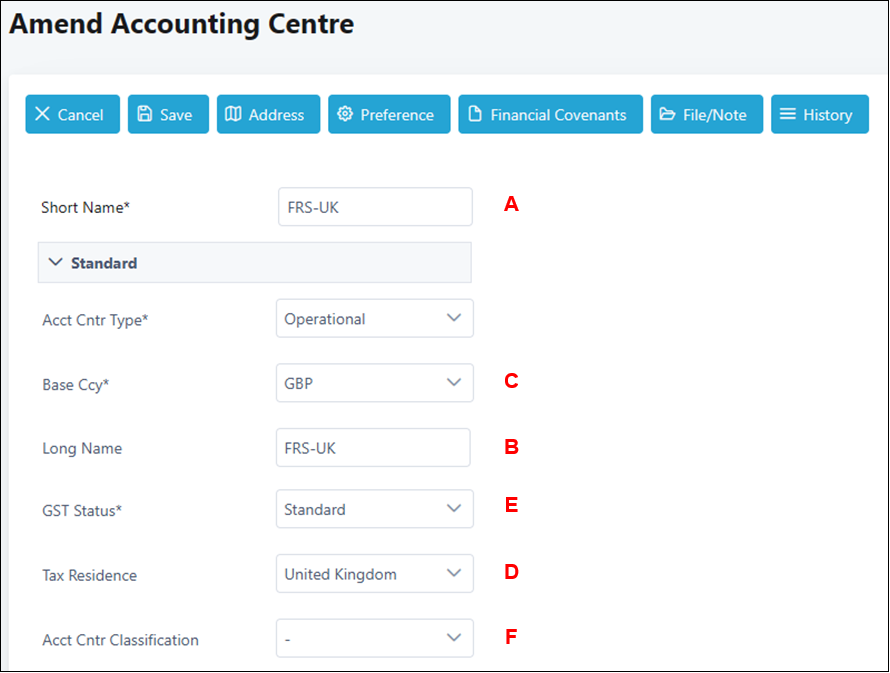Click the gear icon on Preference

[x=345, y=114]
